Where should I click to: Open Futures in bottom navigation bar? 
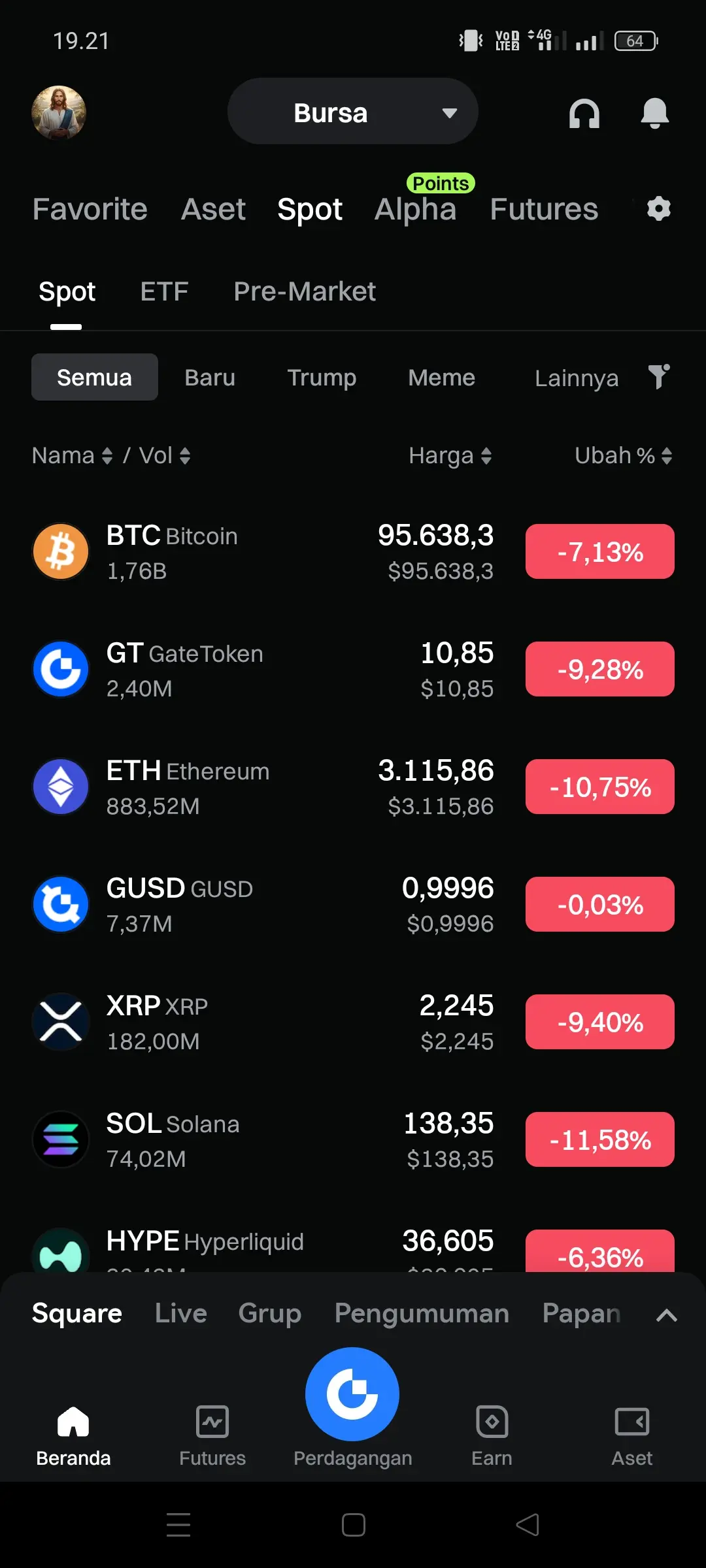212,1435
